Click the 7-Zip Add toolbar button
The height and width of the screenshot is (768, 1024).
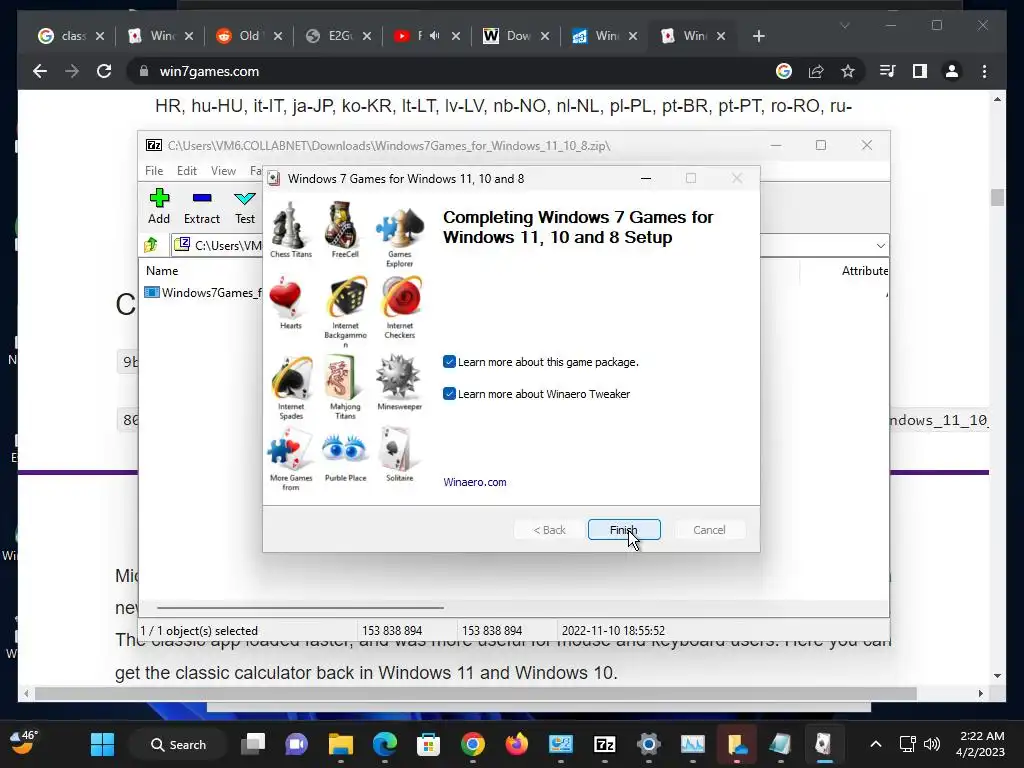(159, 206)
